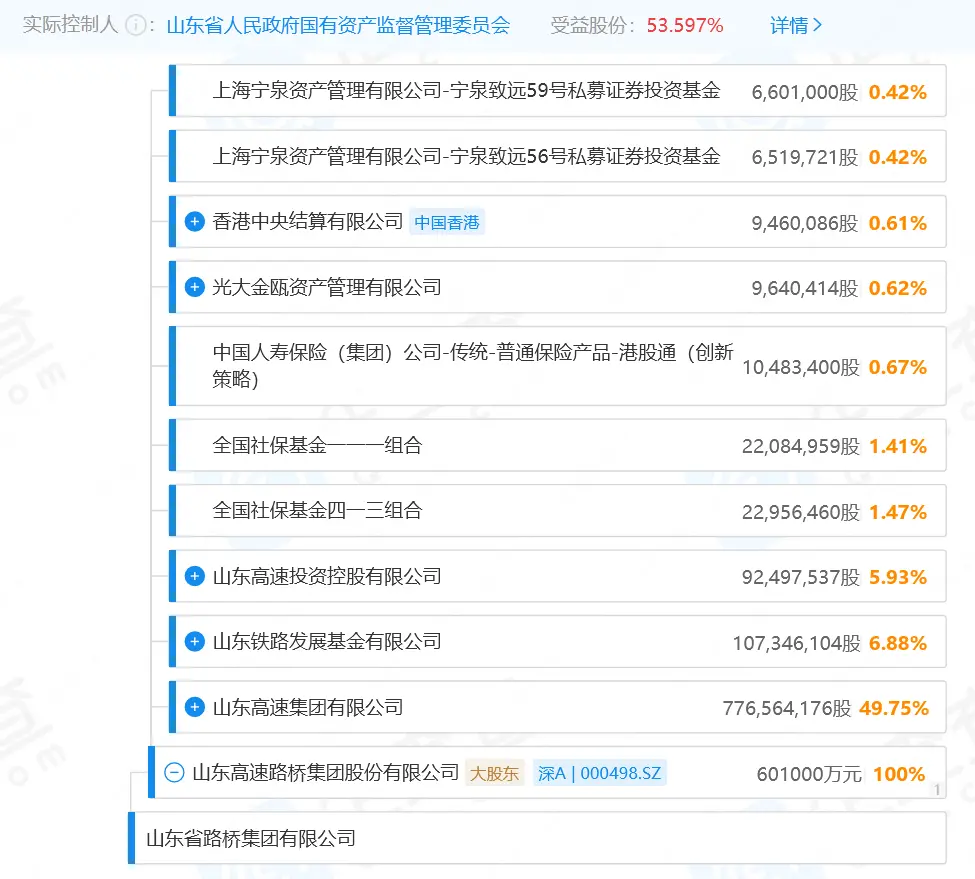Click the 1.47% shareholding percentage
The height and width of the screenshot is (879, 975).
[x=898, y=512]
